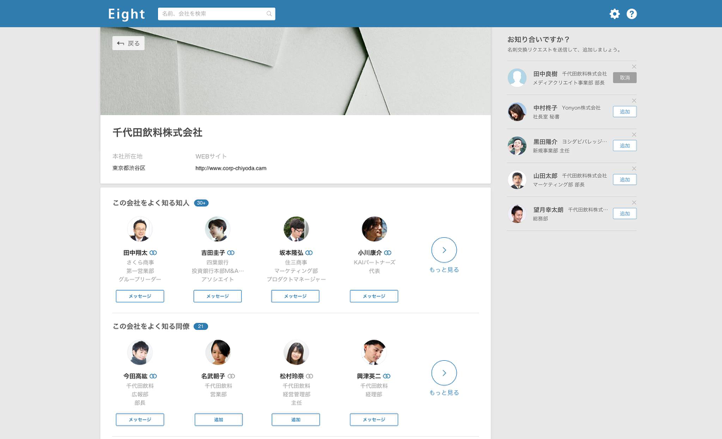Click the company title 千代田飲料株式会社
This screenshot has width=722, height=439.
157,133
